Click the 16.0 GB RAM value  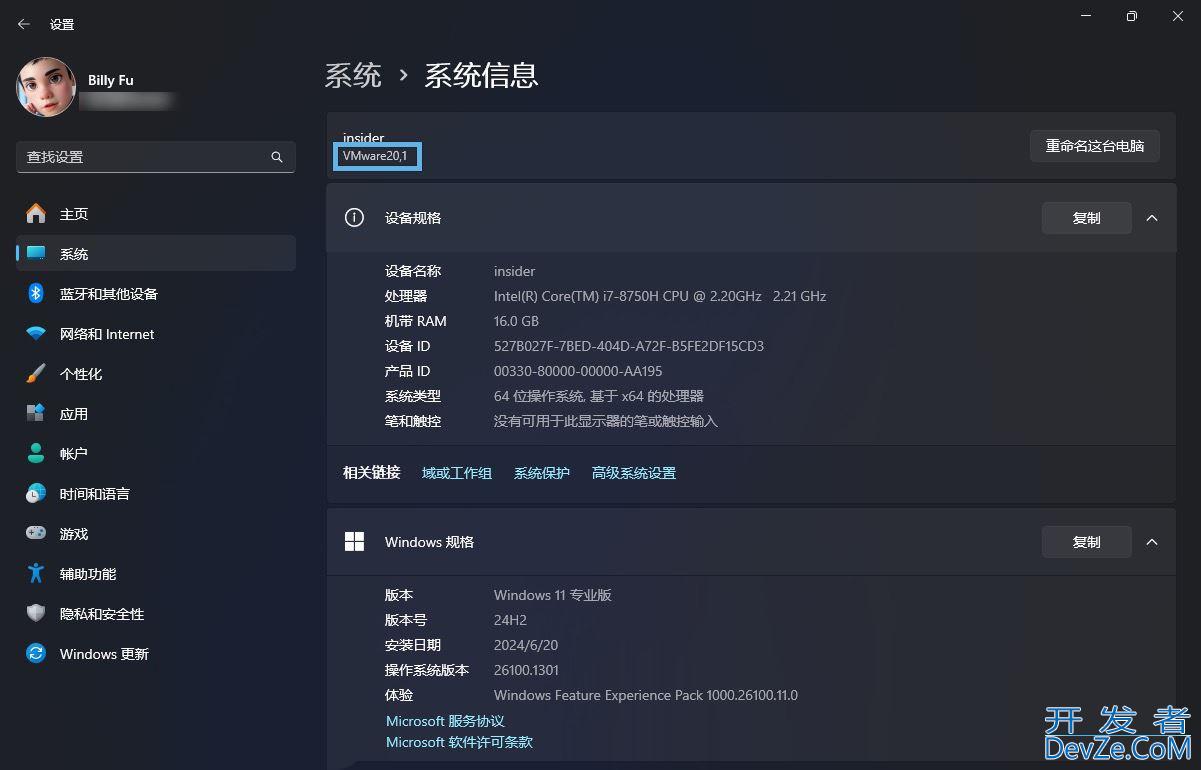[516, 321]
